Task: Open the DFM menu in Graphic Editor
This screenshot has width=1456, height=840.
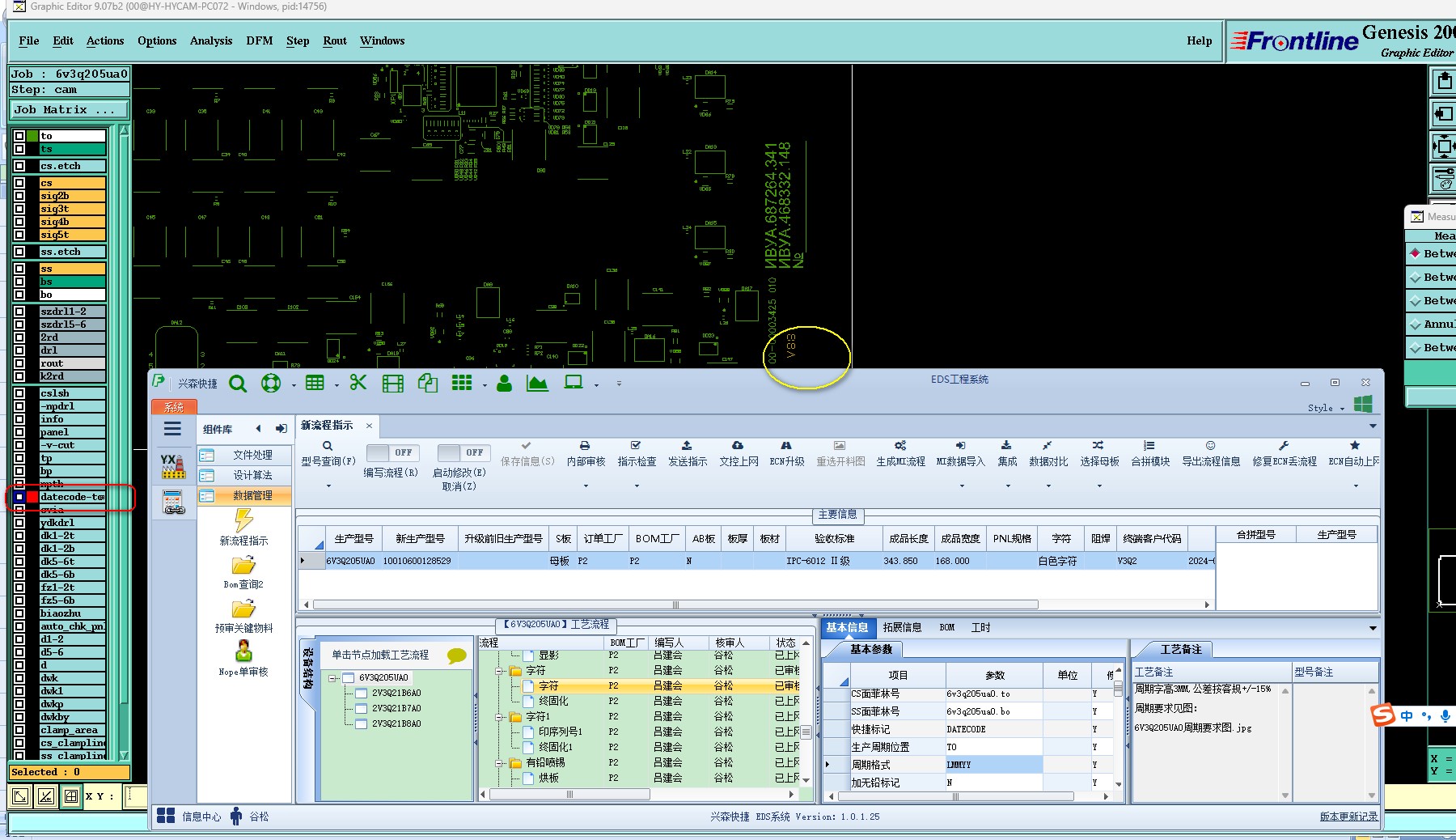Action: 260,40
